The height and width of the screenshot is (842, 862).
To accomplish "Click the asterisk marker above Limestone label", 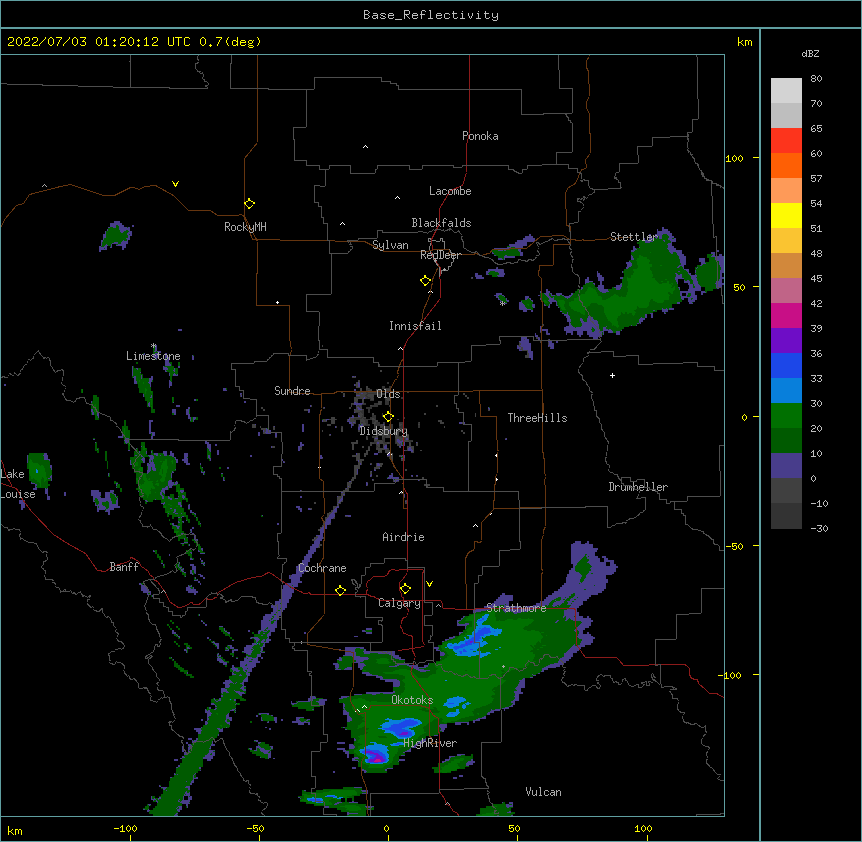I will (154, 346).
